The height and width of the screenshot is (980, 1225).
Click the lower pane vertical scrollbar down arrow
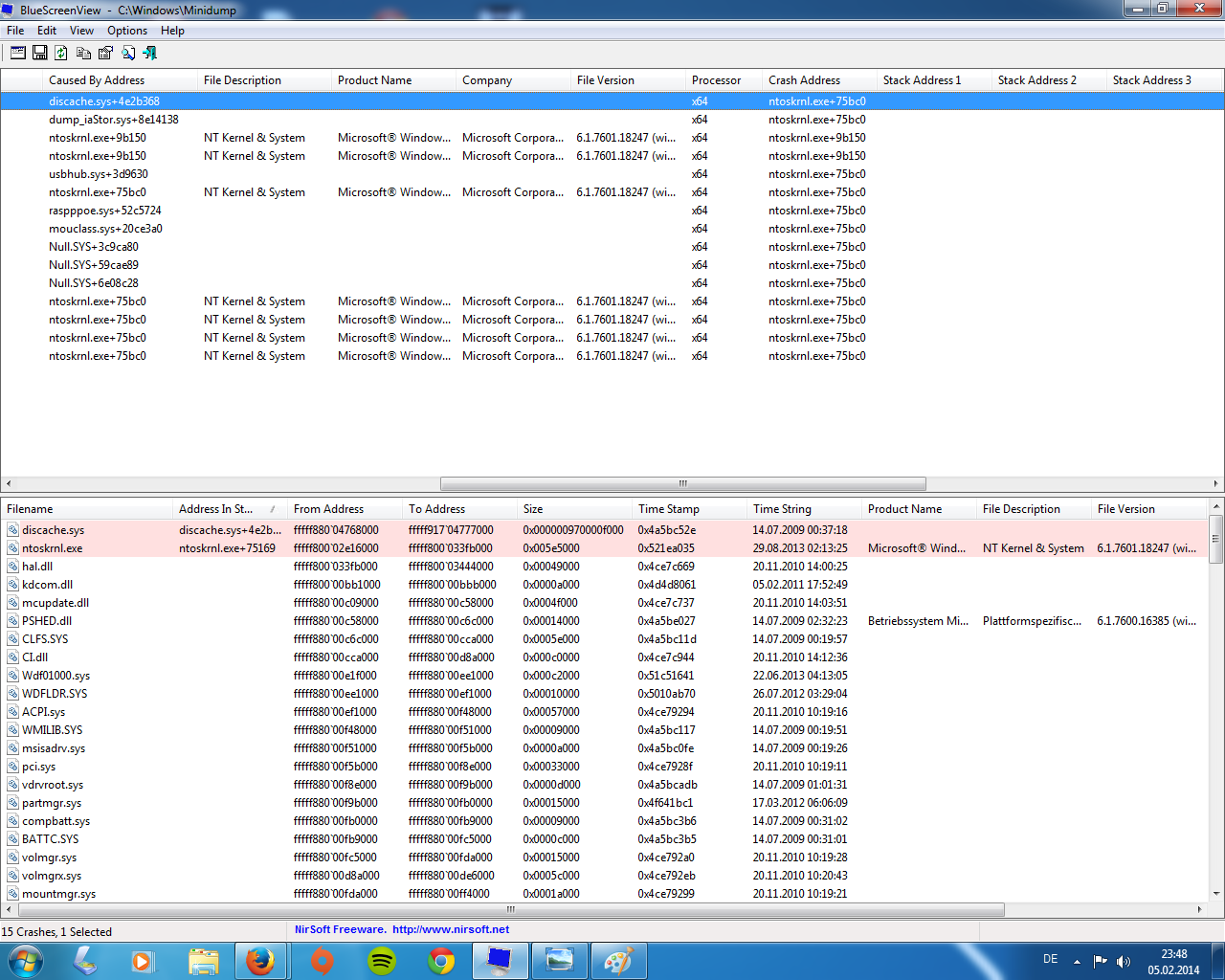1216,894
